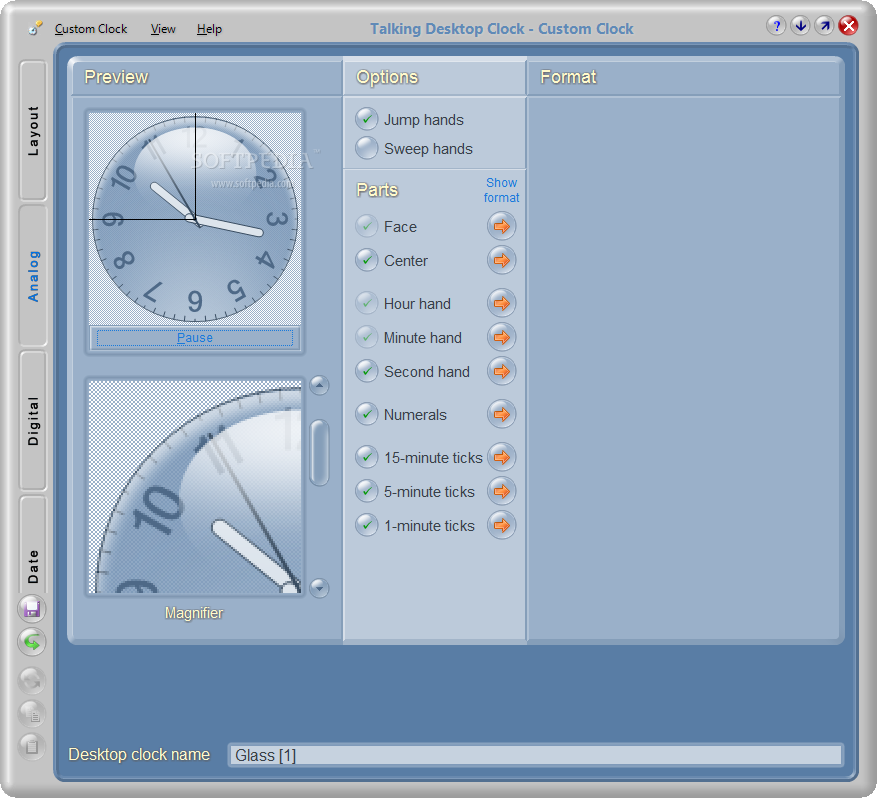Screen dimensions: 877x798
Task: Click the magnifier zoom slider handle
Action: [x=319, y=453]
